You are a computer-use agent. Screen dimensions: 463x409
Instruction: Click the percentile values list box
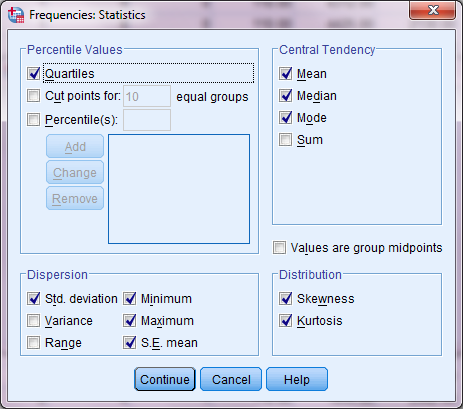(179, 189)
